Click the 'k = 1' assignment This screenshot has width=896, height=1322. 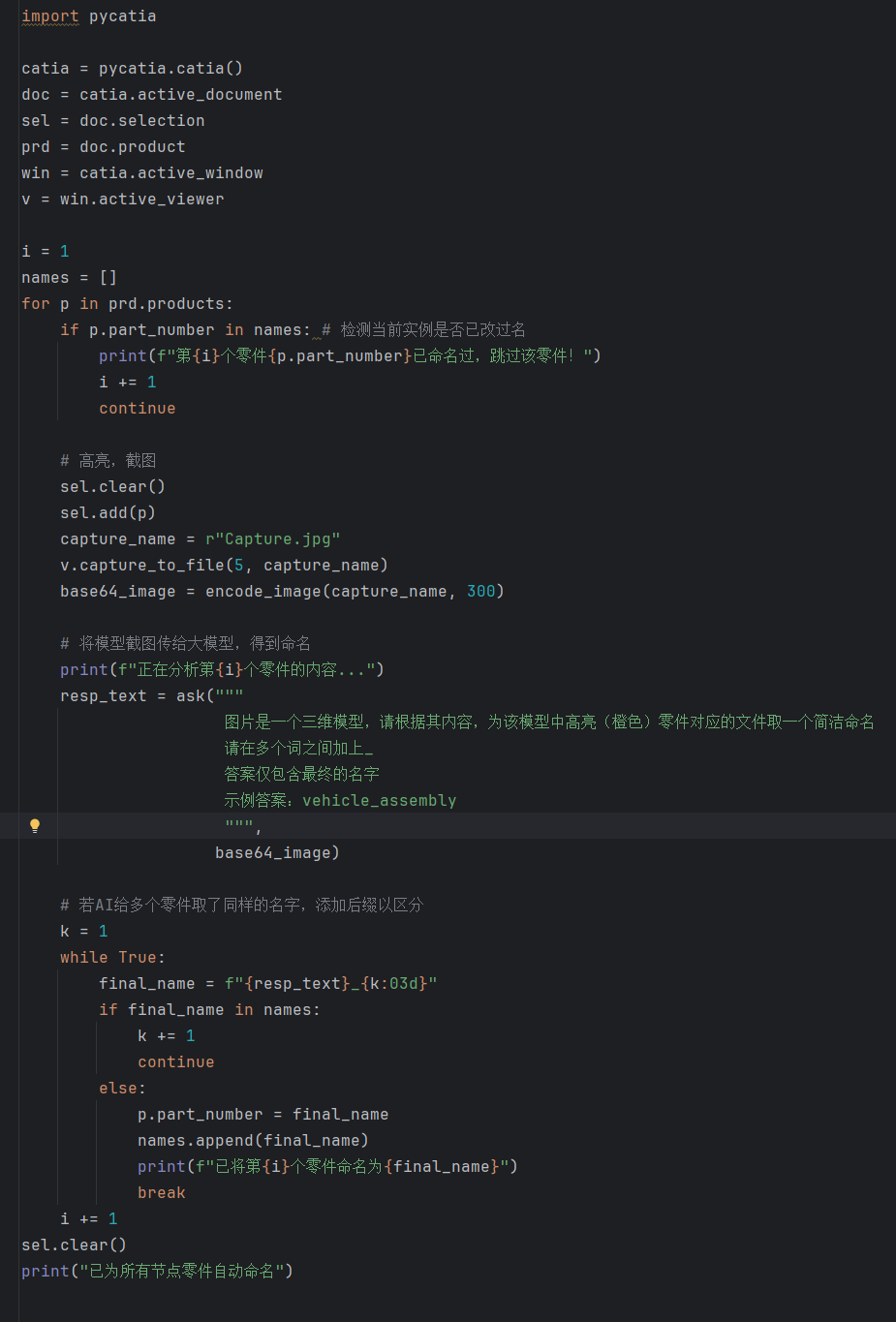(x=83, y=932)
